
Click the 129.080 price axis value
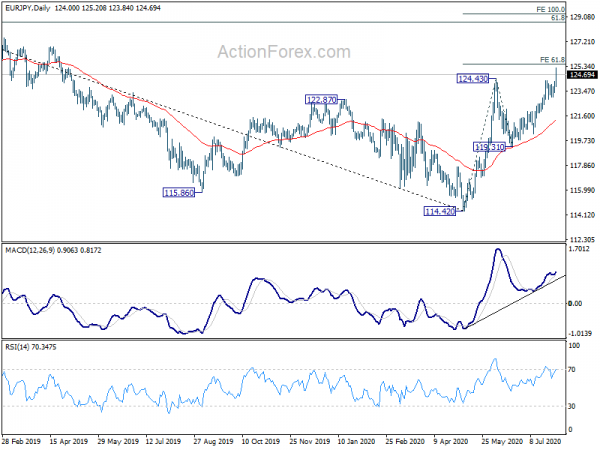(x=582, y=17)
